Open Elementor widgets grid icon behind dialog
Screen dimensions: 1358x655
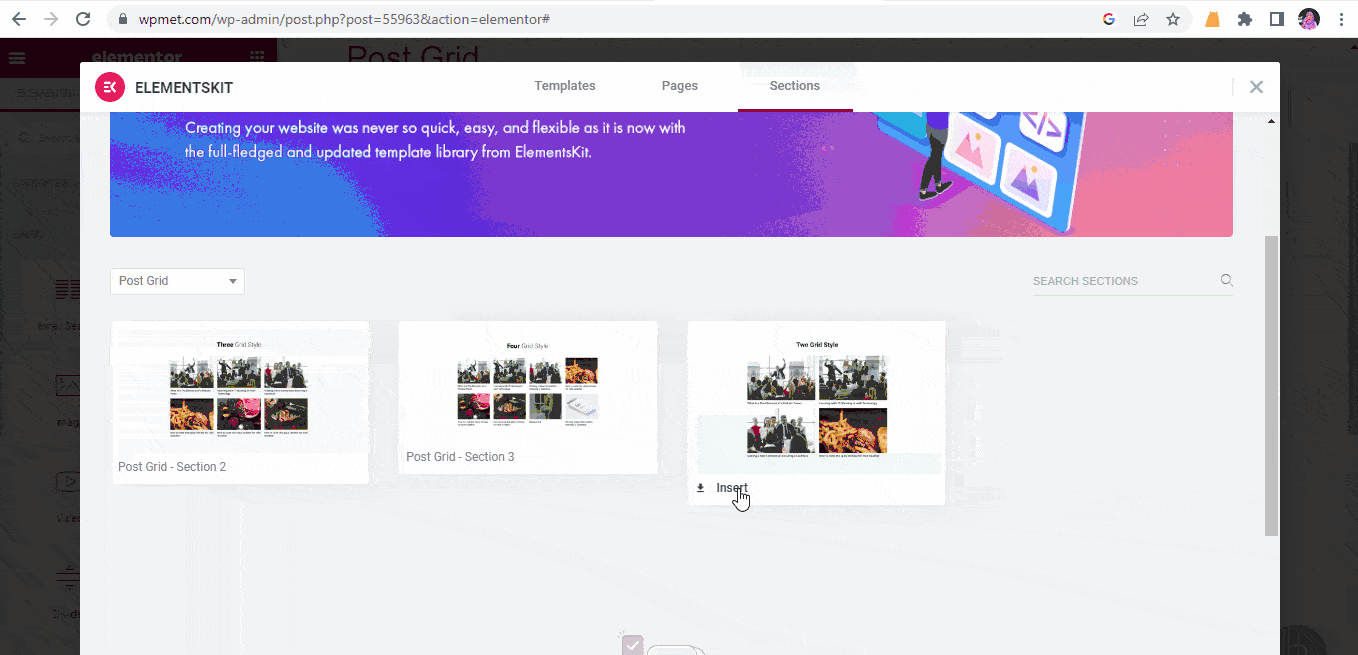tap(257, 58)
